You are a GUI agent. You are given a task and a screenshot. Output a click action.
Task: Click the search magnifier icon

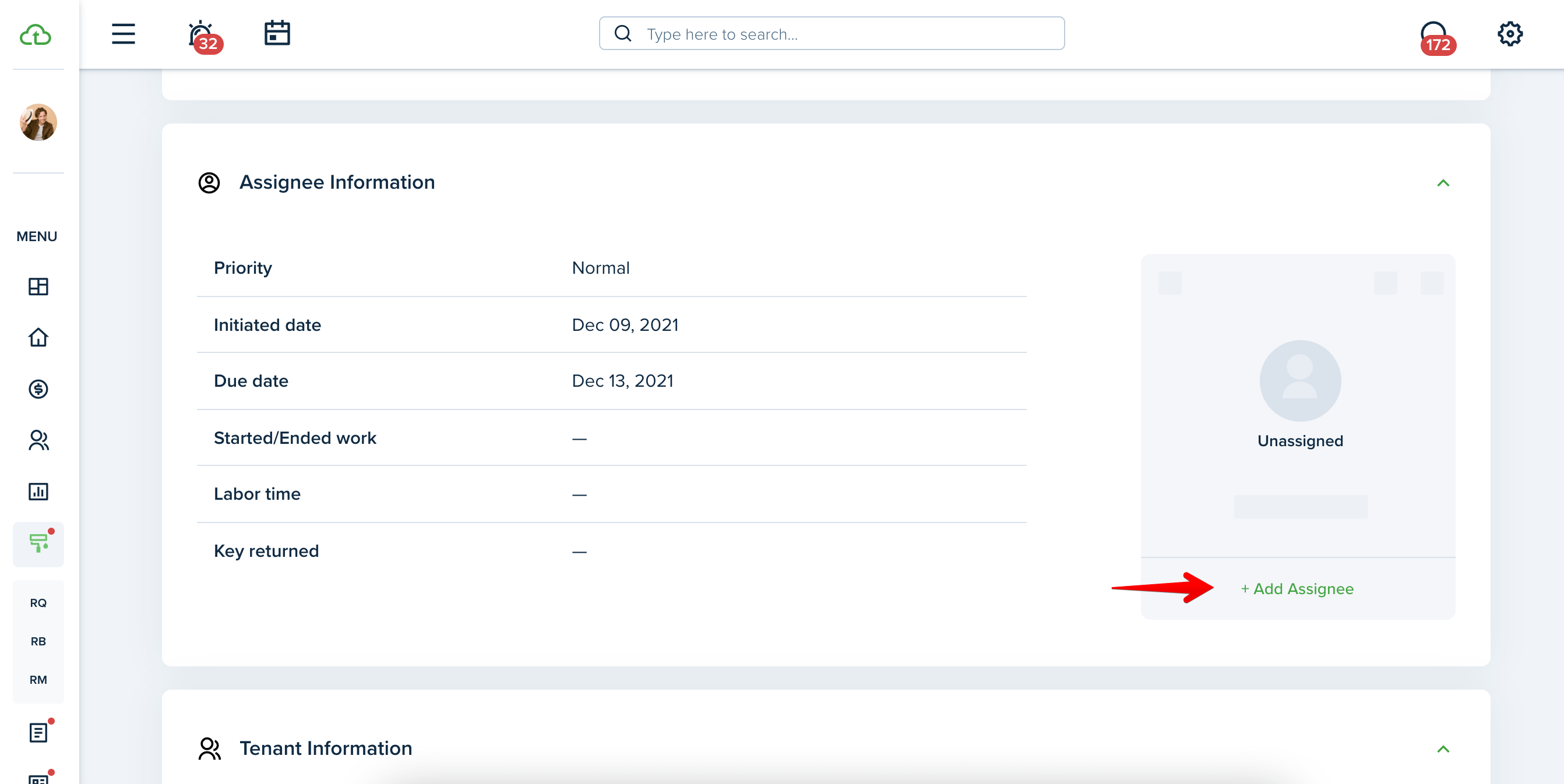pyautogui.click(x=622, y=33)
